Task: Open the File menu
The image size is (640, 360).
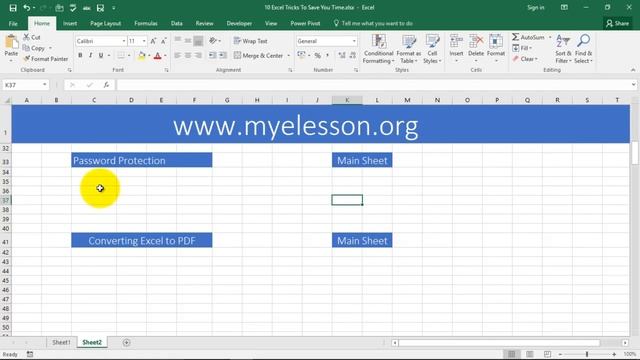Action: pos(13,24)
